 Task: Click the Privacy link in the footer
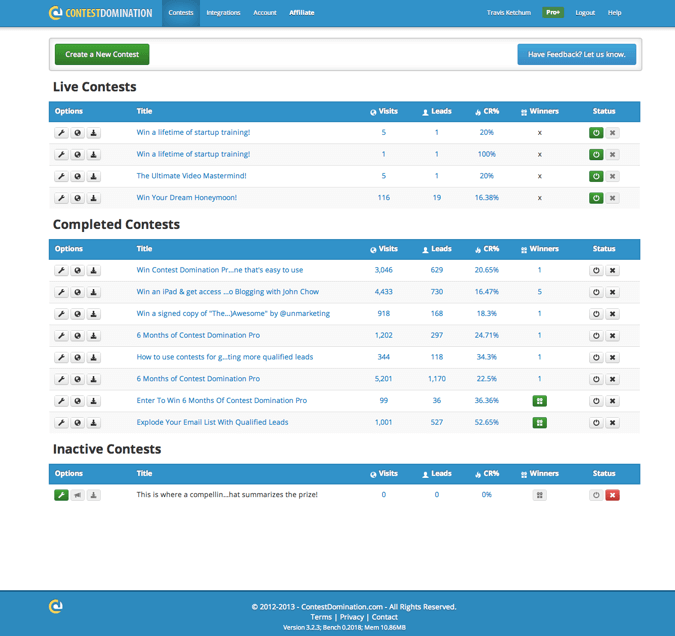pos(352,617)
